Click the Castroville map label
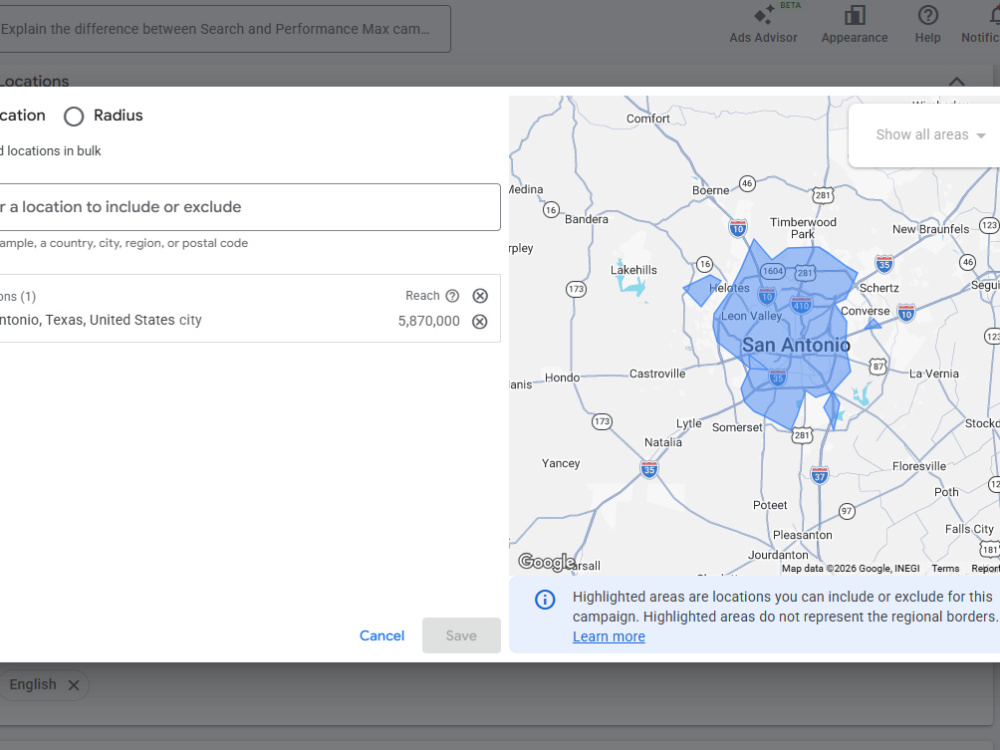The width and height of the screenshot is (1000, 750). pyautogui.click(x=657, y=374)
